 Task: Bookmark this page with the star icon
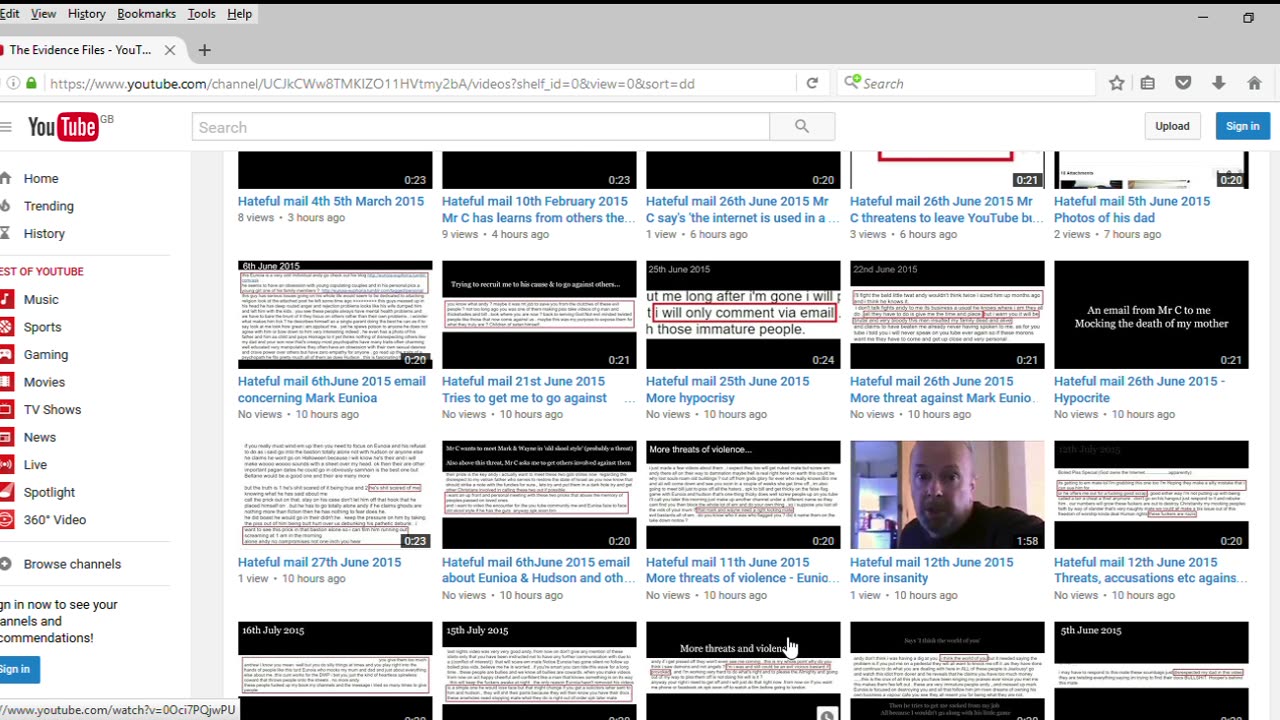pyautogui.click(x=1117, y=84)
